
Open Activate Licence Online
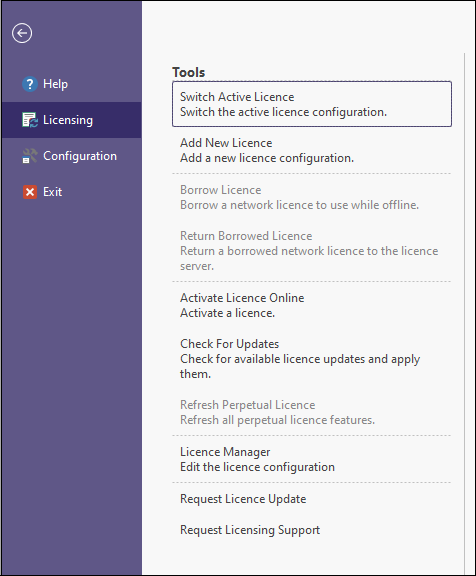[x=312, y=305]
